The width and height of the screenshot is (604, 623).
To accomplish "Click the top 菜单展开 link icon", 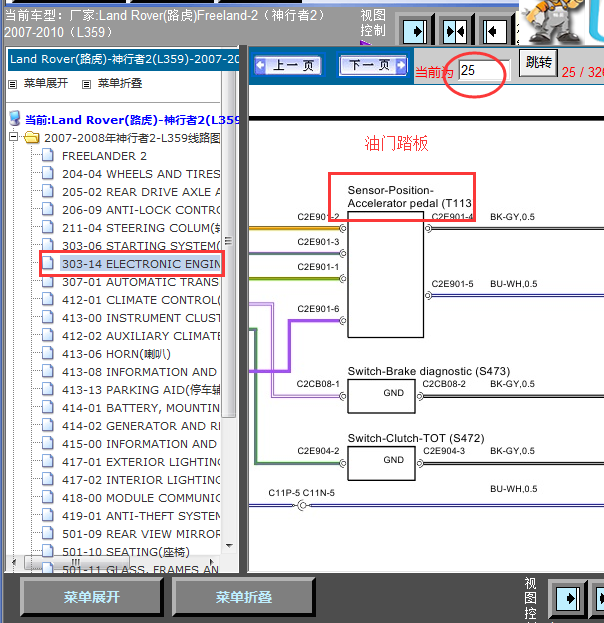I will click(13, 84).
